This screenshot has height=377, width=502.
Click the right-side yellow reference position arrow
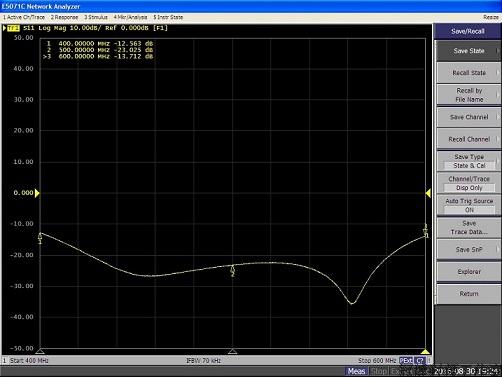tap(428, 193)
